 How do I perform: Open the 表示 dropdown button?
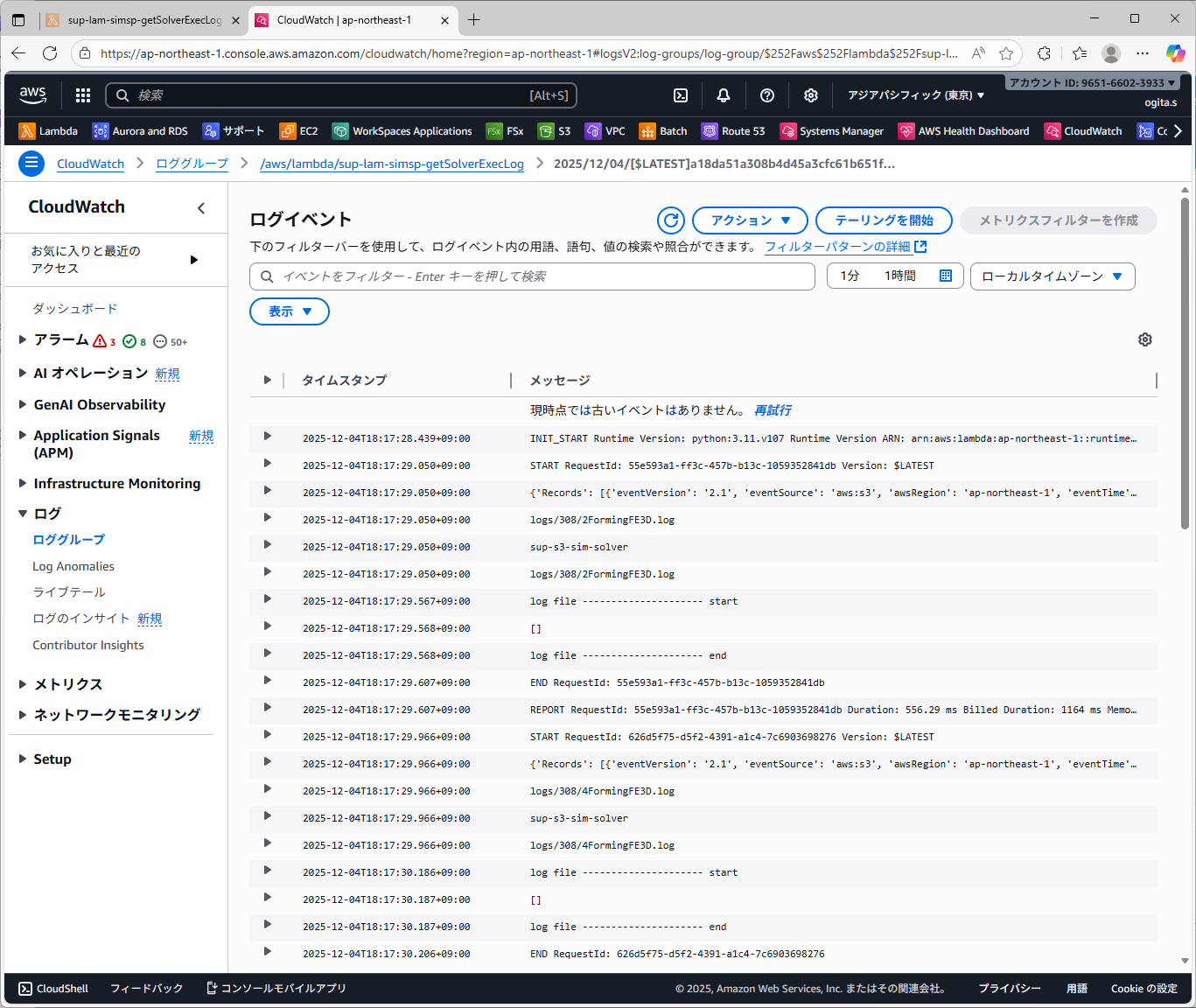tap(290, 311)
